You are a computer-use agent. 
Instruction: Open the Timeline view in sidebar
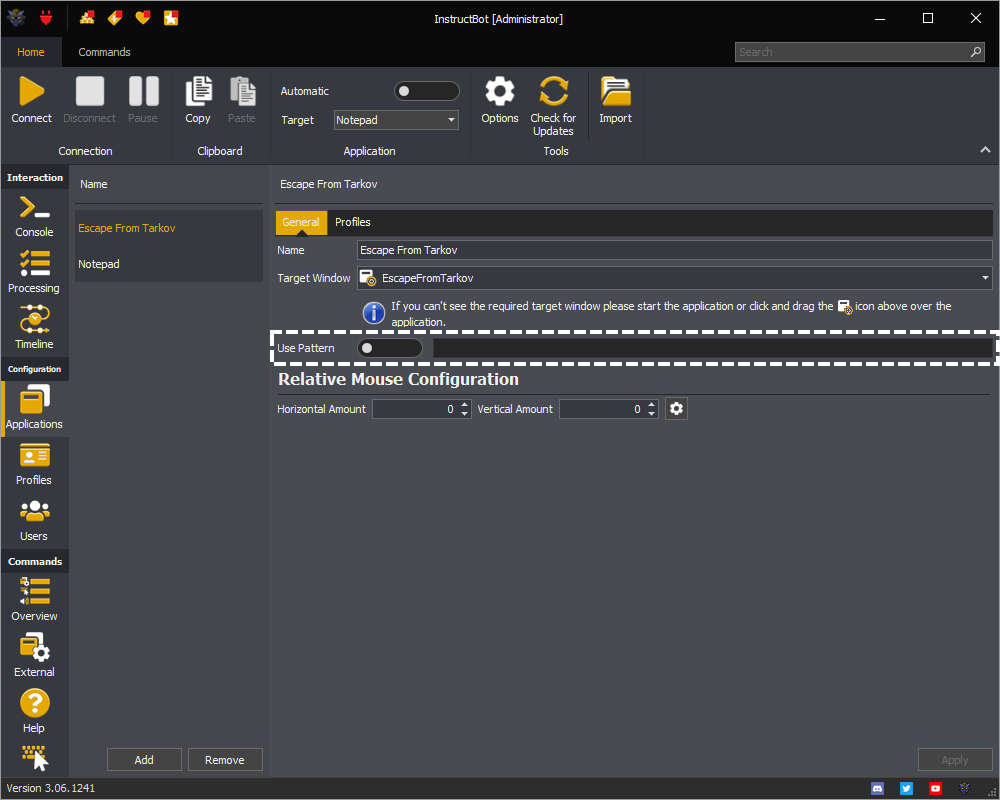pyautogui.click(x=34, y=328)
